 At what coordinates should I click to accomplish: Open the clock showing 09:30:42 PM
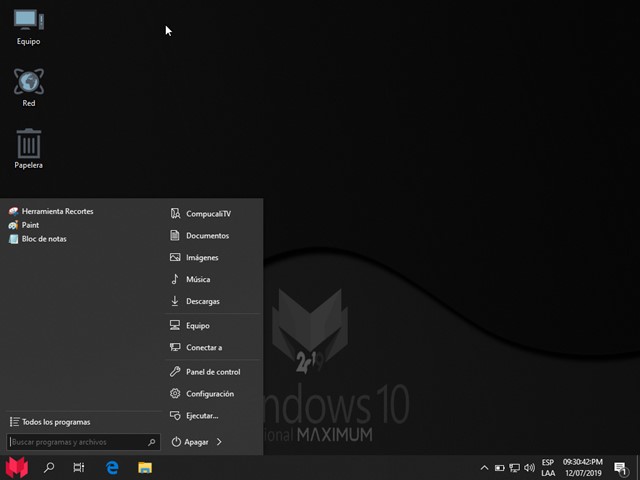[x=583, y=468]
